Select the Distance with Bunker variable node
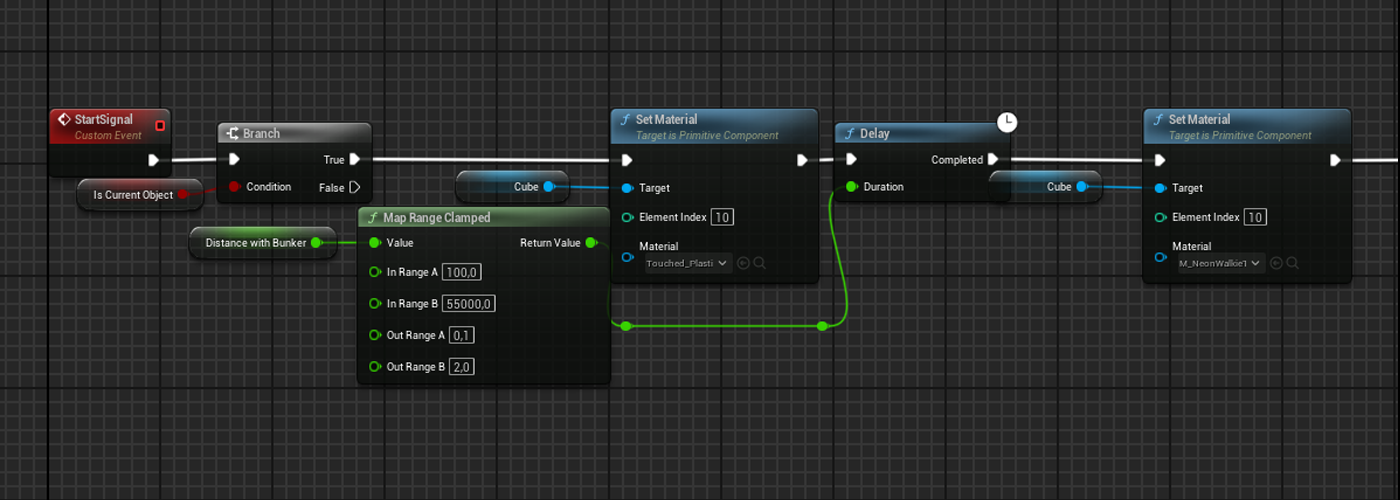The image size is (1400, 500). pyautogui.click(x=256, y=242)
